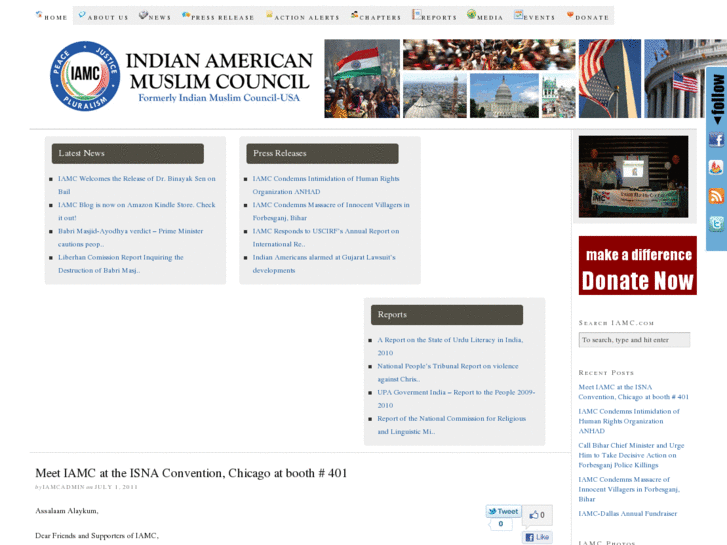Open Liberhan Comission Report link
The image size is (727, 545).
coord(121,264)
